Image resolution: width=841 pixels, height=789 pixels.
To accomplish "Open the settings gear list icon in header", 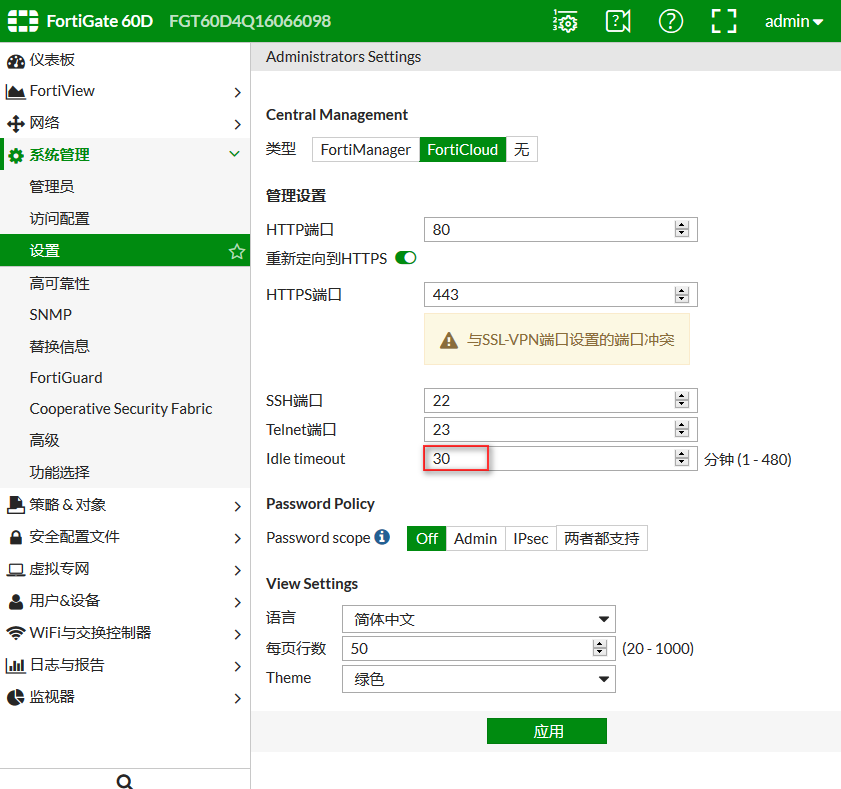I will [x=565, y=21].
